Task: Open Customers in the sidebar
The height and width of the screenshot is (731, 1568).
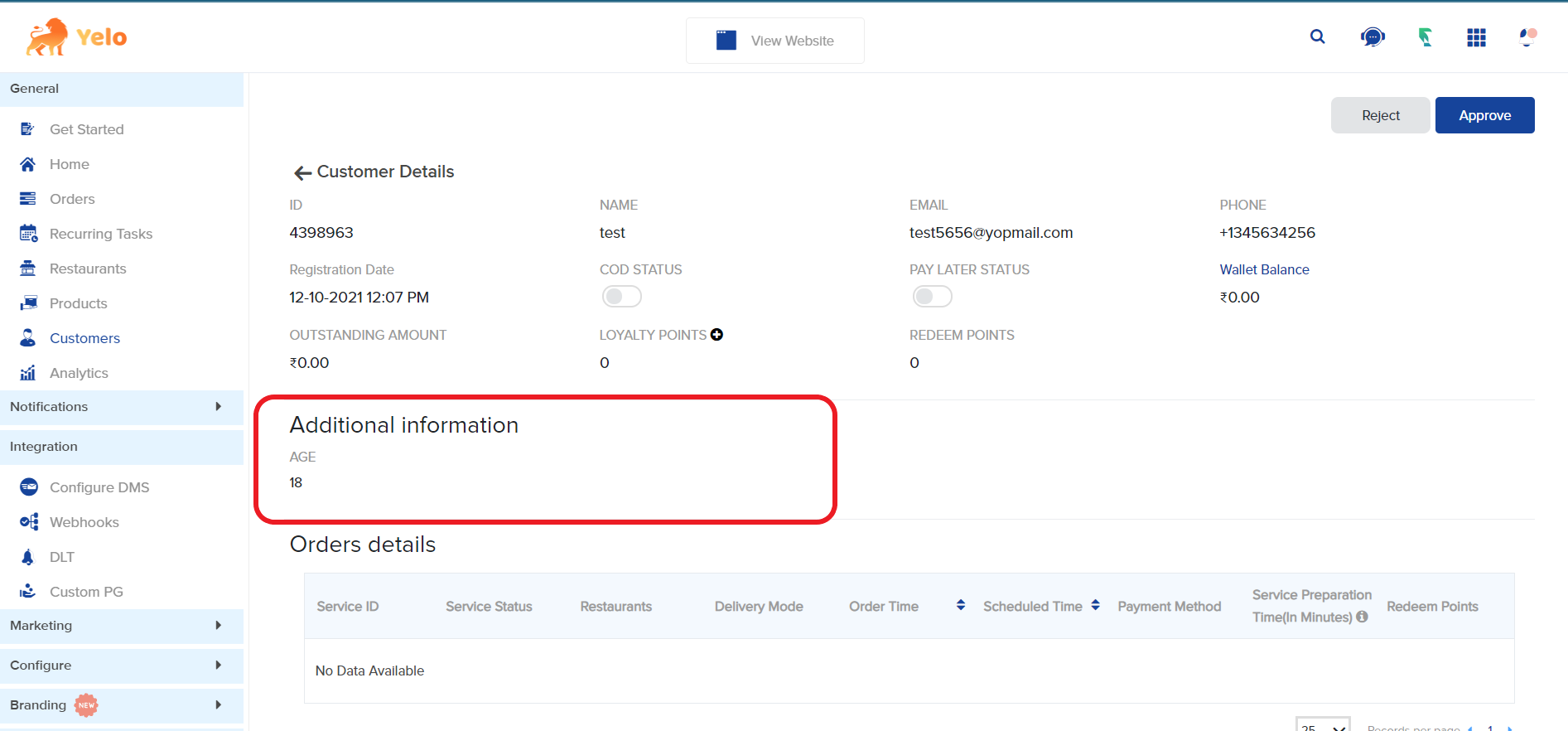Action: (84, 338)
